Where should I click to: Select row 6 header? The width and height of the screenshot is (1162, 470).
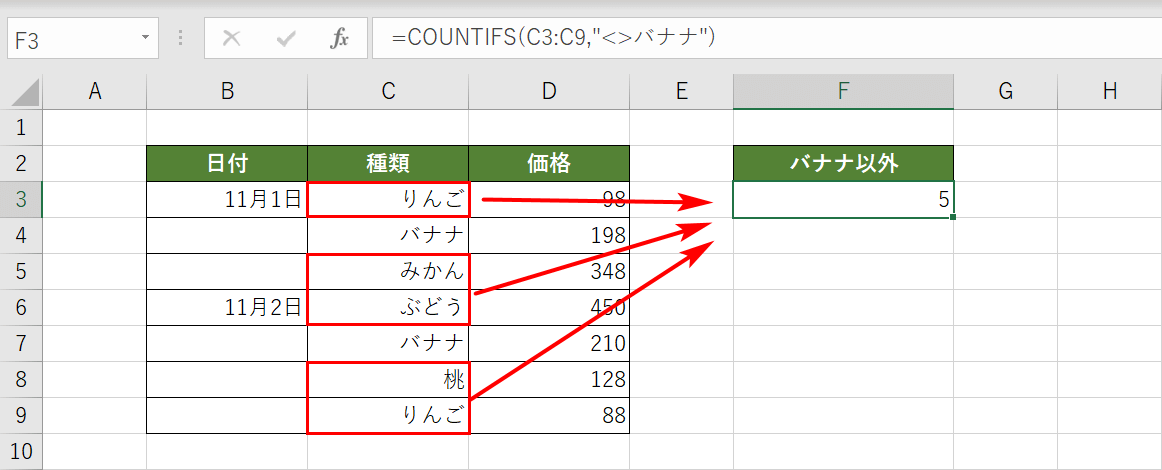(x=21, y=307)
